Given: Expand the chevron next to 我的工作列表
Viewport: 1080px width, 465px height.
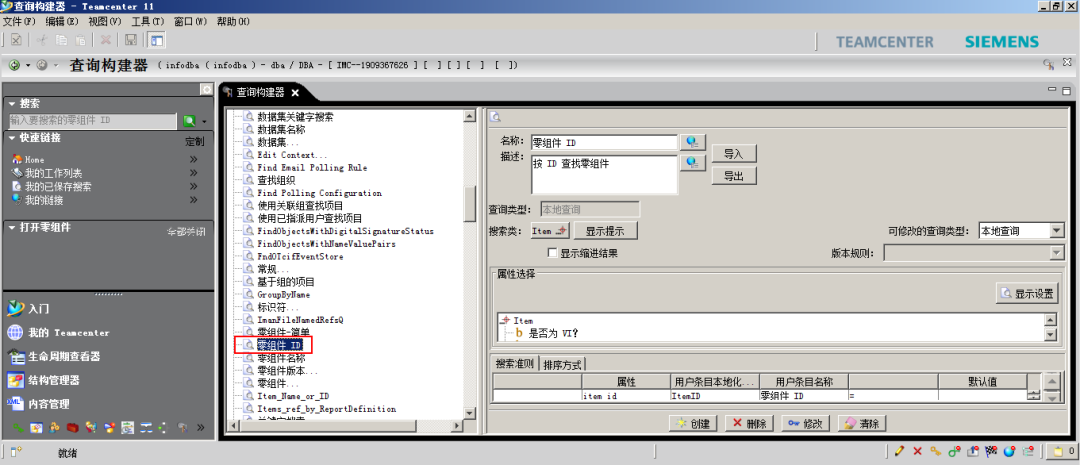Looking at the screenshot, I should click(194, 173).
